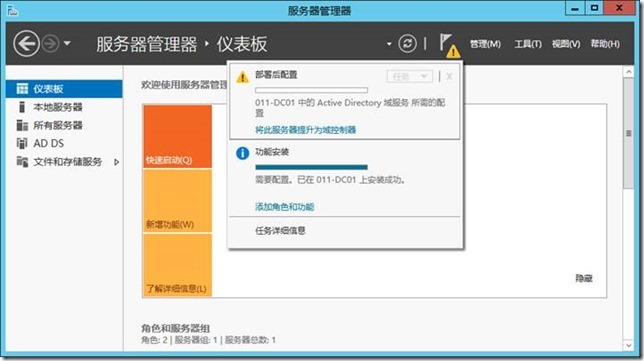Click the 本地服务器 sidebar icon
Screen dimensions: 644x361
point(22,107)
